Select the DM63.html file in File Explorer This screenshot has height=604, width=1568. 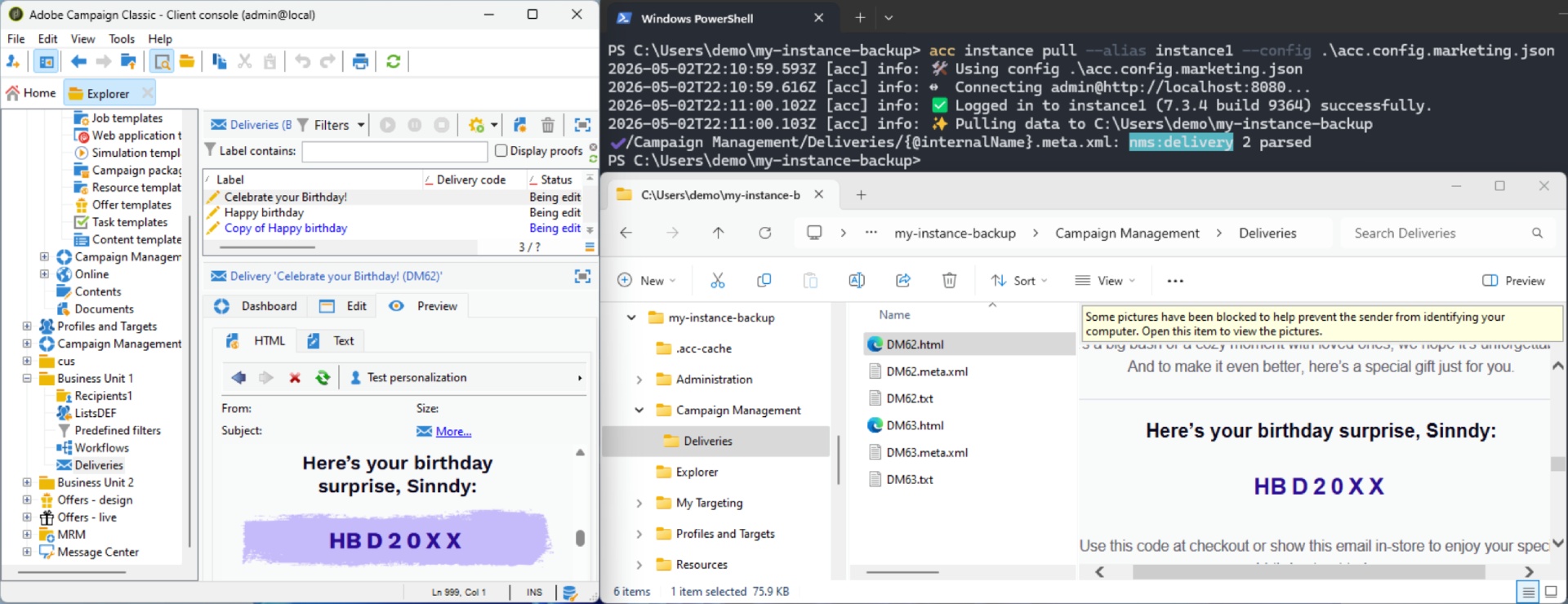(x=915, y=425)
